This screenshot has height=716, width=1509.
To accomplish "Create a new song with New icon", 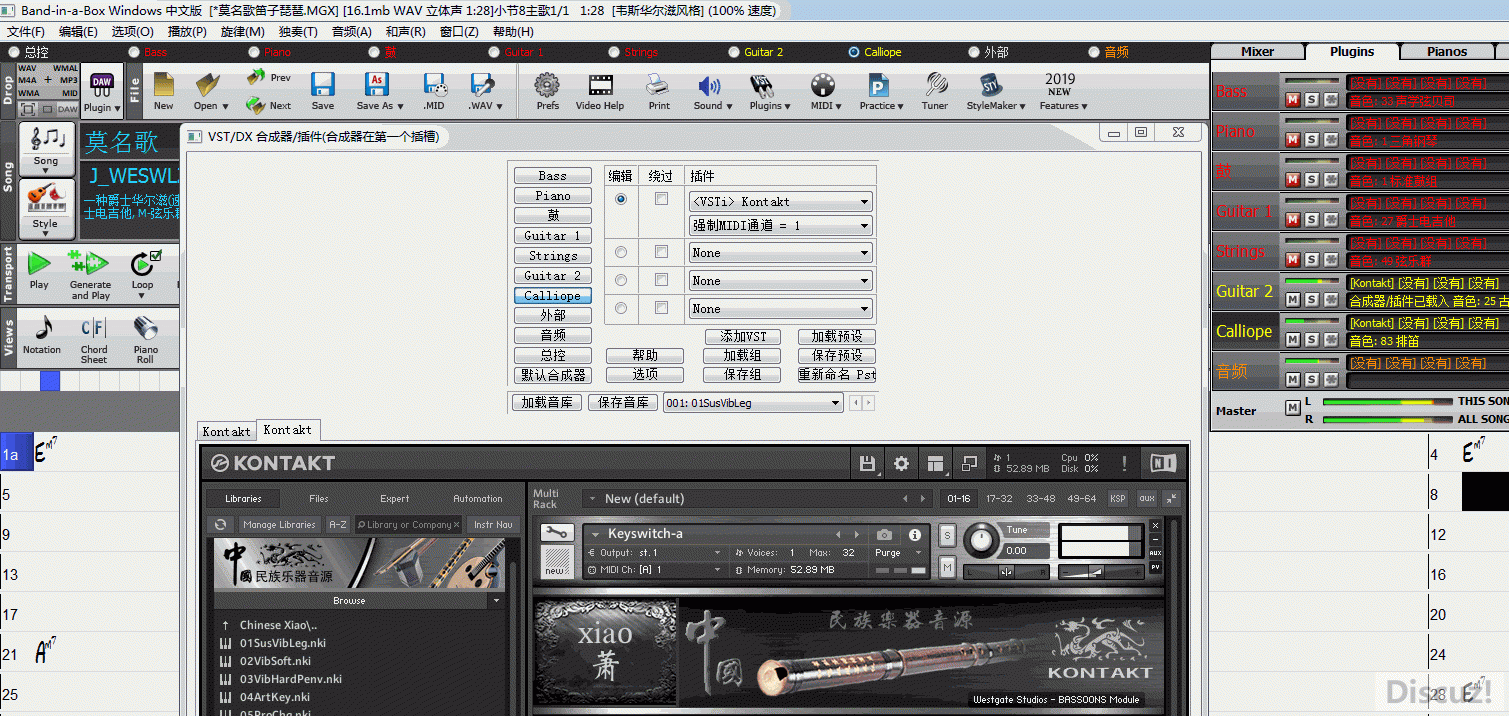I will [x=163, y=90].
